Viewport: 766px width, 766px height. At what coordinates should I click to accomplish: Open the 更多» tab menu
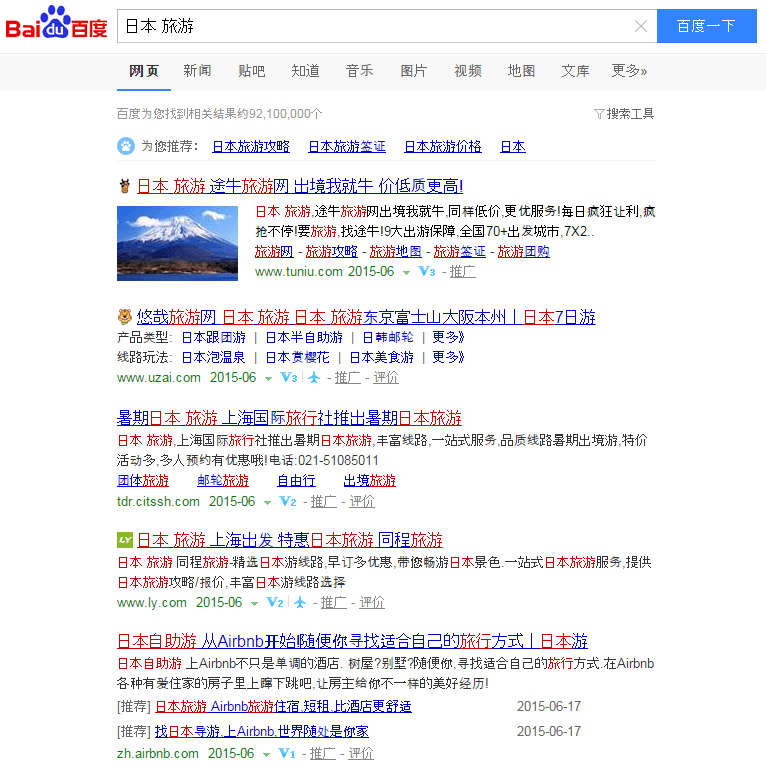point(629,71)
